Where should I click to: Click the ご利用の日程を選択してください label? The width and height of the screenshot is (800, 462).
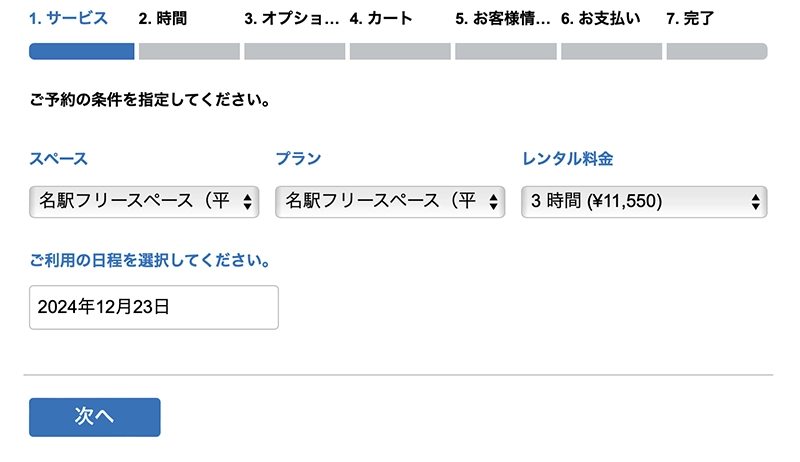pyautogui.click(x=151, y=260)
